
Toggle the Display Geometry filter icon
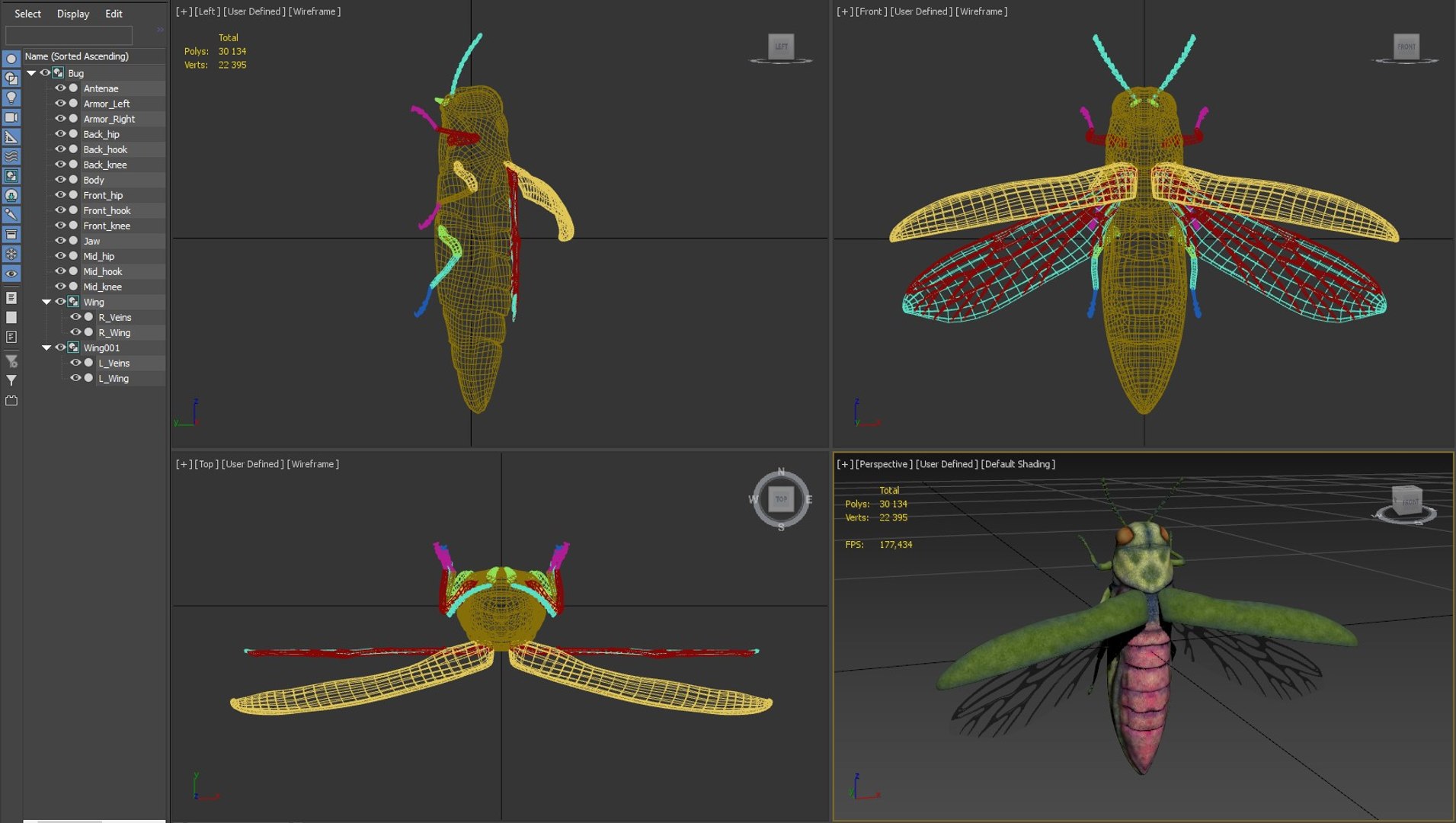click(11, 59)
